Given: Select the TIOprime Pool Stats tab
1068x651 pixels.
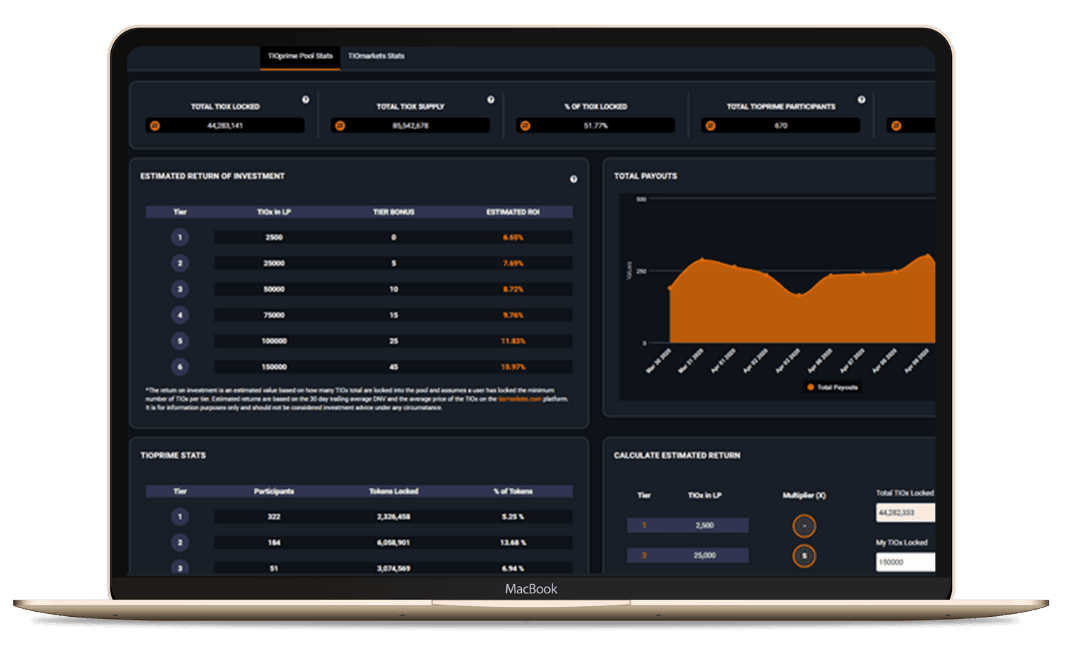Looking at the screenshot, I should 299,56.
